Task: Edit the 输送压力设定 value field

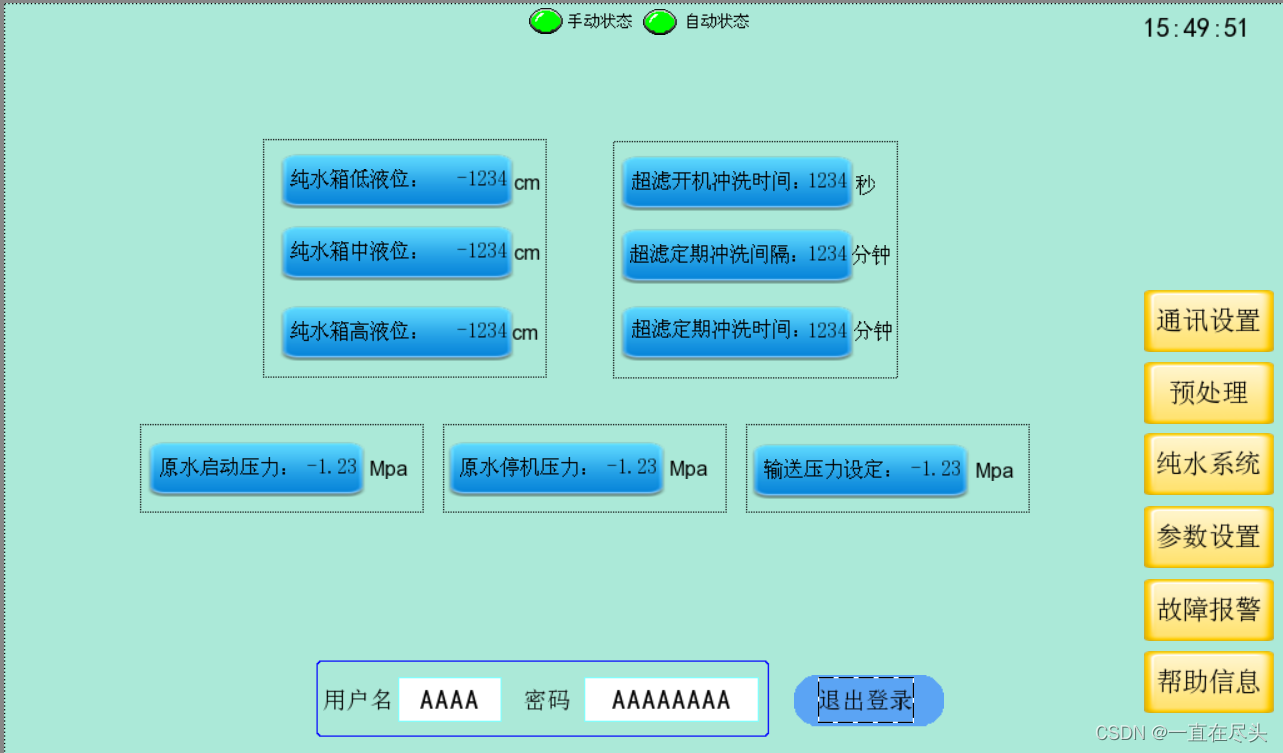Action: 860,470
